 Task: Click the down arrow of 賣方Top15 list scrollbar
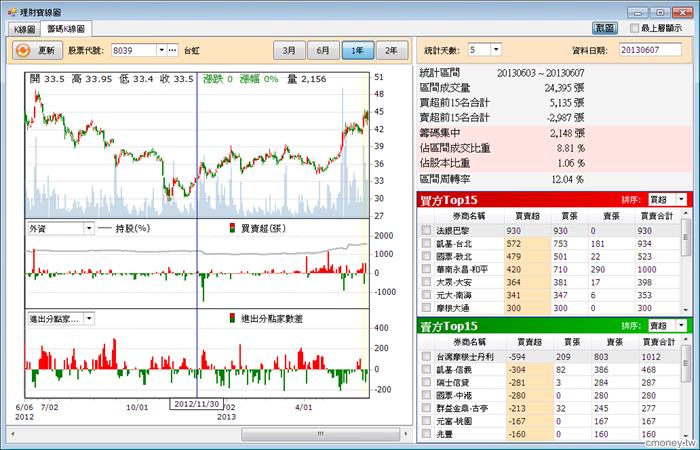click(x=686, y=436)
